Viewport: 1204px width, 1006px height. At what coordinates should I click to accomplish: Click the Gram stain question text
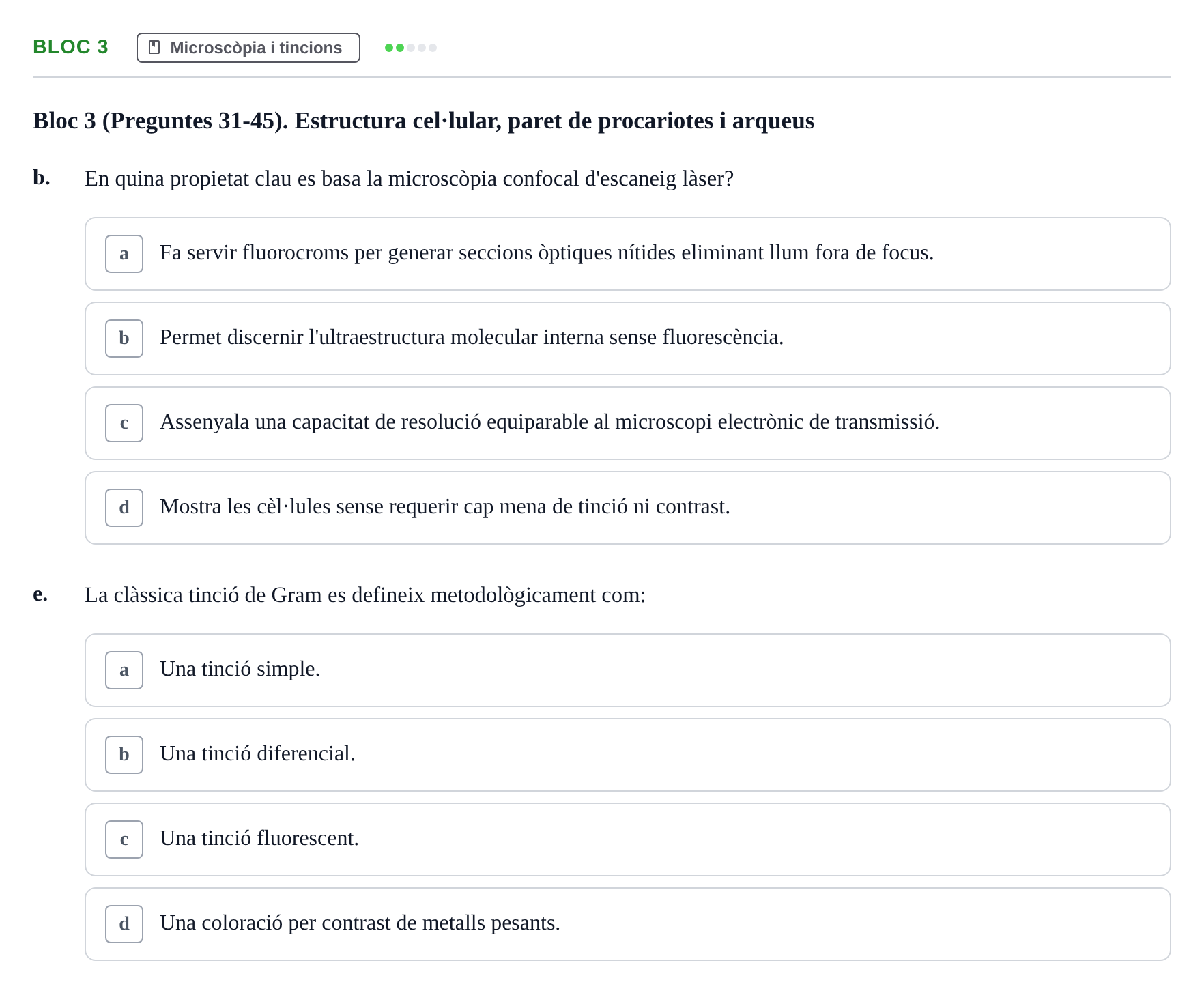coord(365,595)
